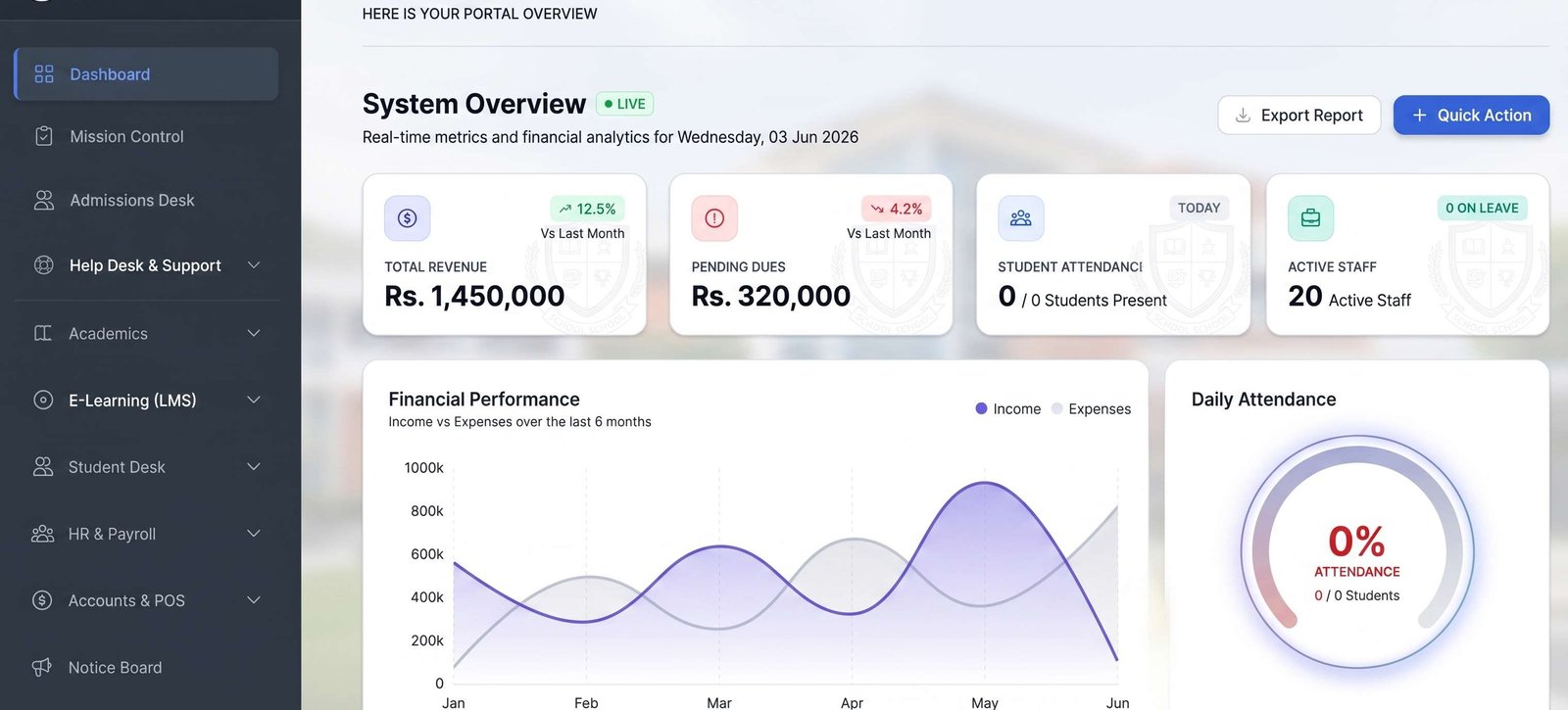Screen dimensions: 1568x710
Task: Click the 12.5% revenue trend badge
Action: 587,209
